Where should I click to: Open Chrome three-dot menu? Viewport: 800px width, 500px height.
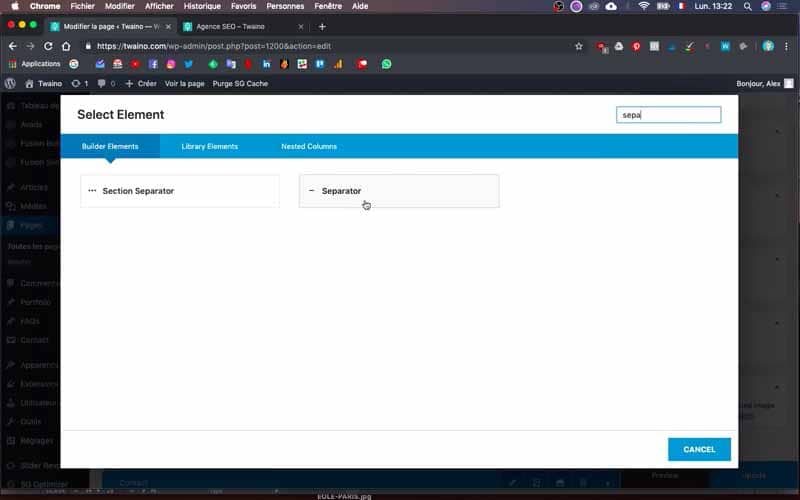tap(786, 46)
